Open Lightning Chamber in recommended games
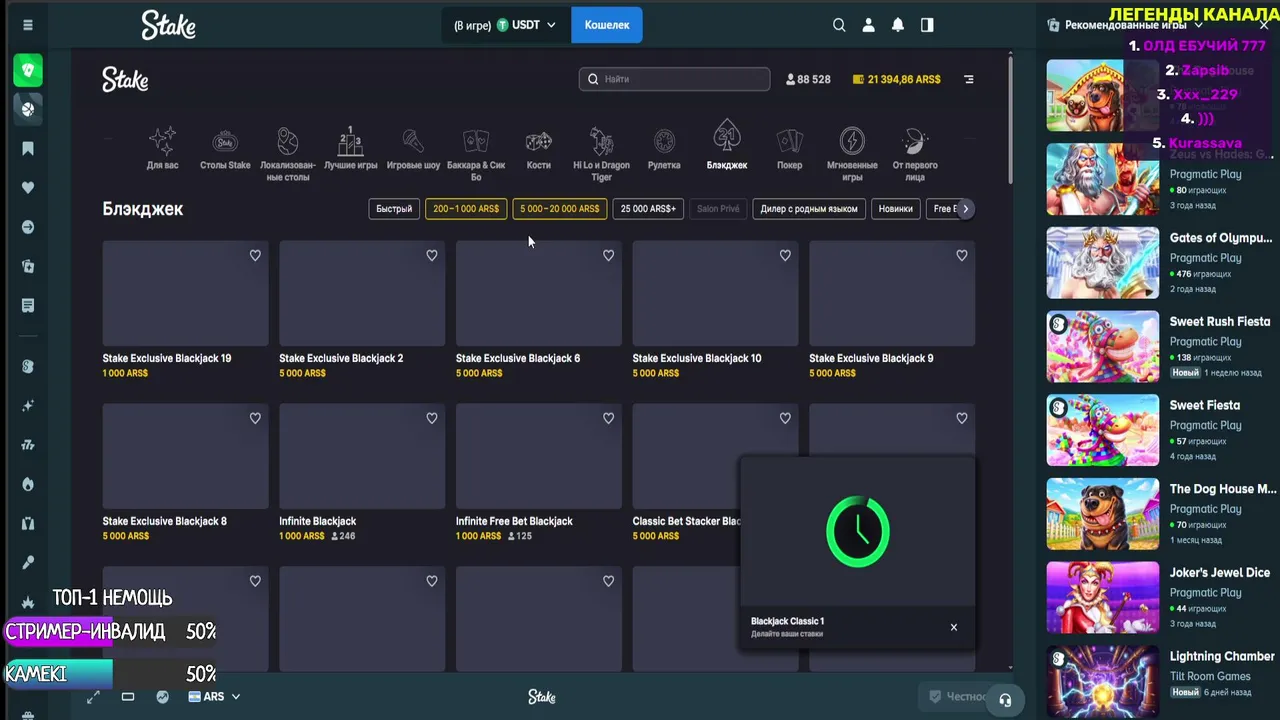 (x=1222, y=657)
